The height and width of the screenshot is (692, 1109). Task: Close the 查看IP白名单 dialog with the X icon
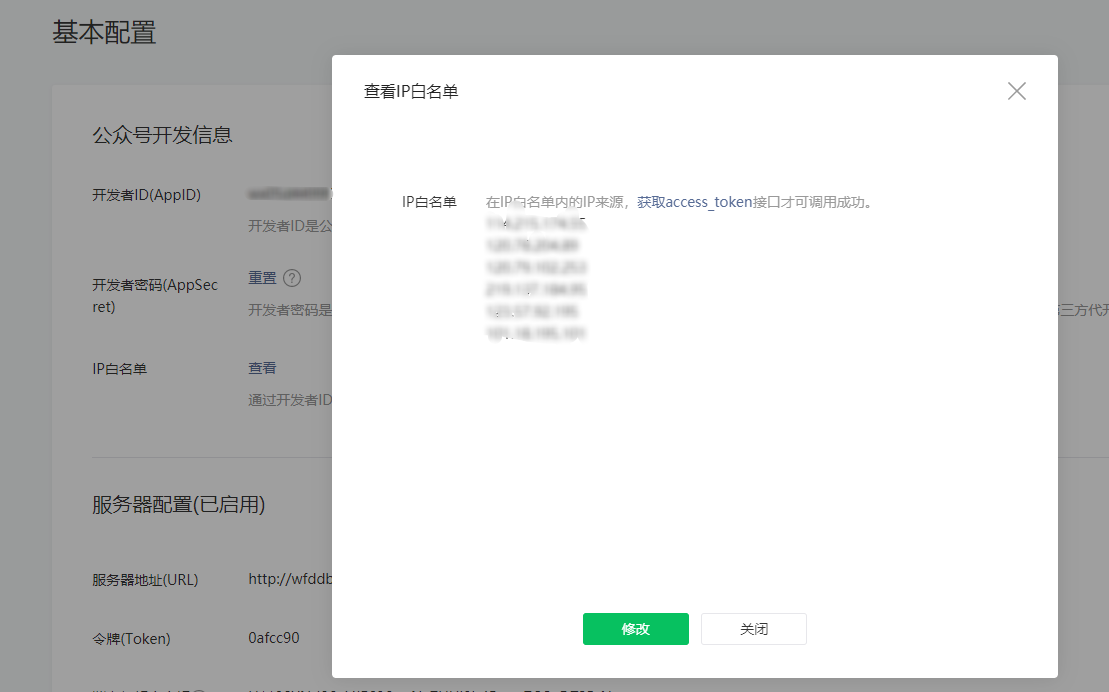[1016, 91]
